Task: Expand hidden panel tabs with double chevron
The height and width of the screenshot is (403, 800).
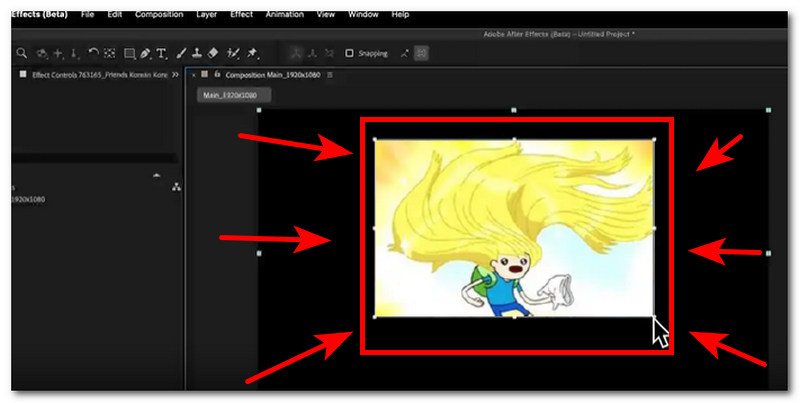Action: (x=176, y=74)
